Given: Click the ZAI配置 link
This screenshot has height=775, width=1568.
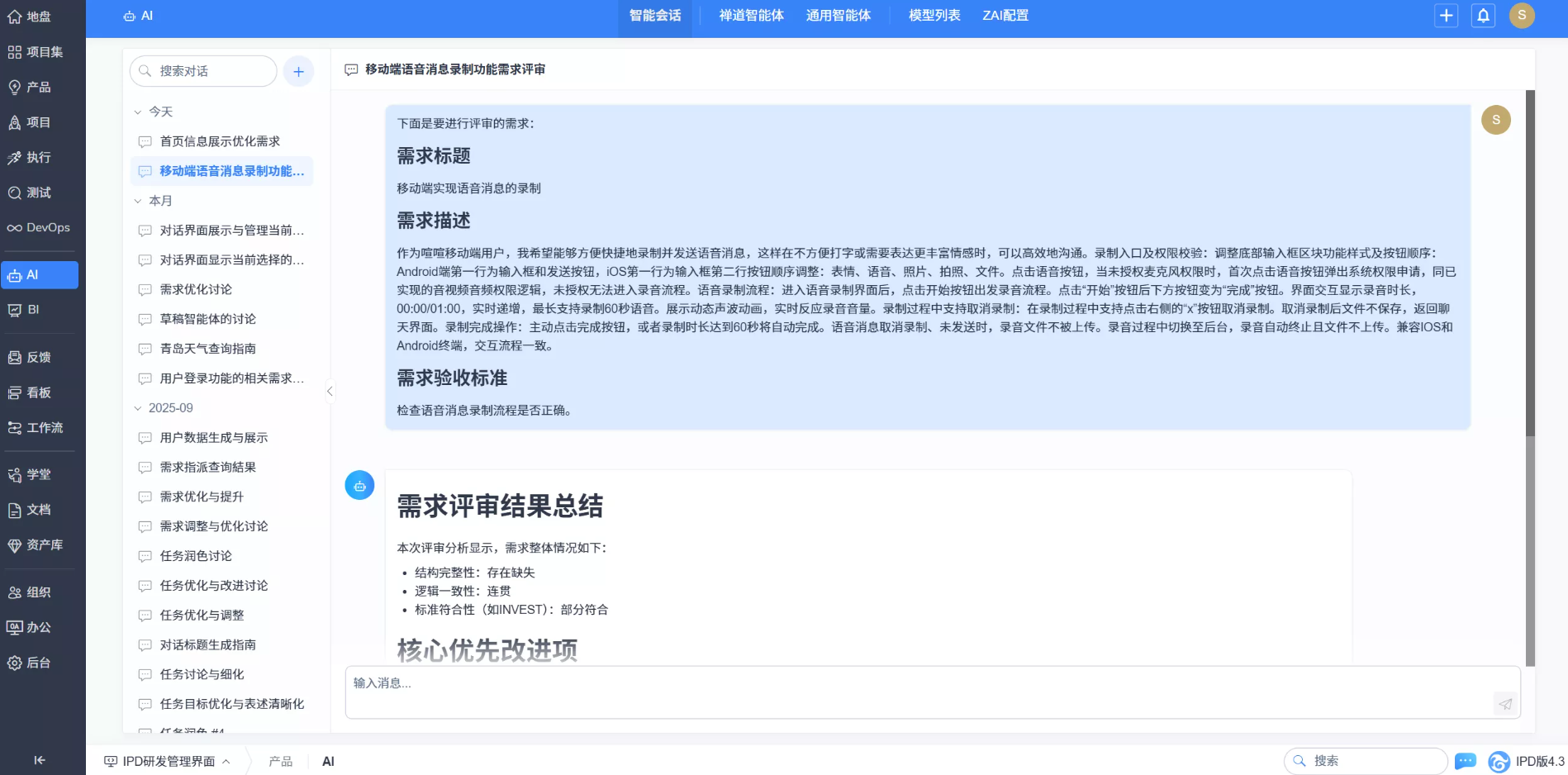Looking at the screenshot, I should (1005, 16).
